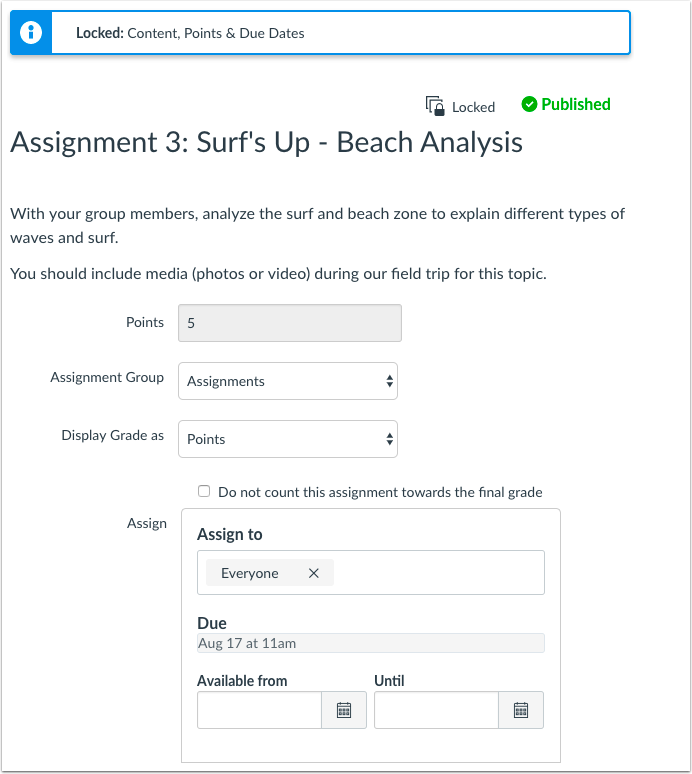692x774 pixels.
Task: Click the 'Do not count this assignment' label
Action: click(380, 492)
